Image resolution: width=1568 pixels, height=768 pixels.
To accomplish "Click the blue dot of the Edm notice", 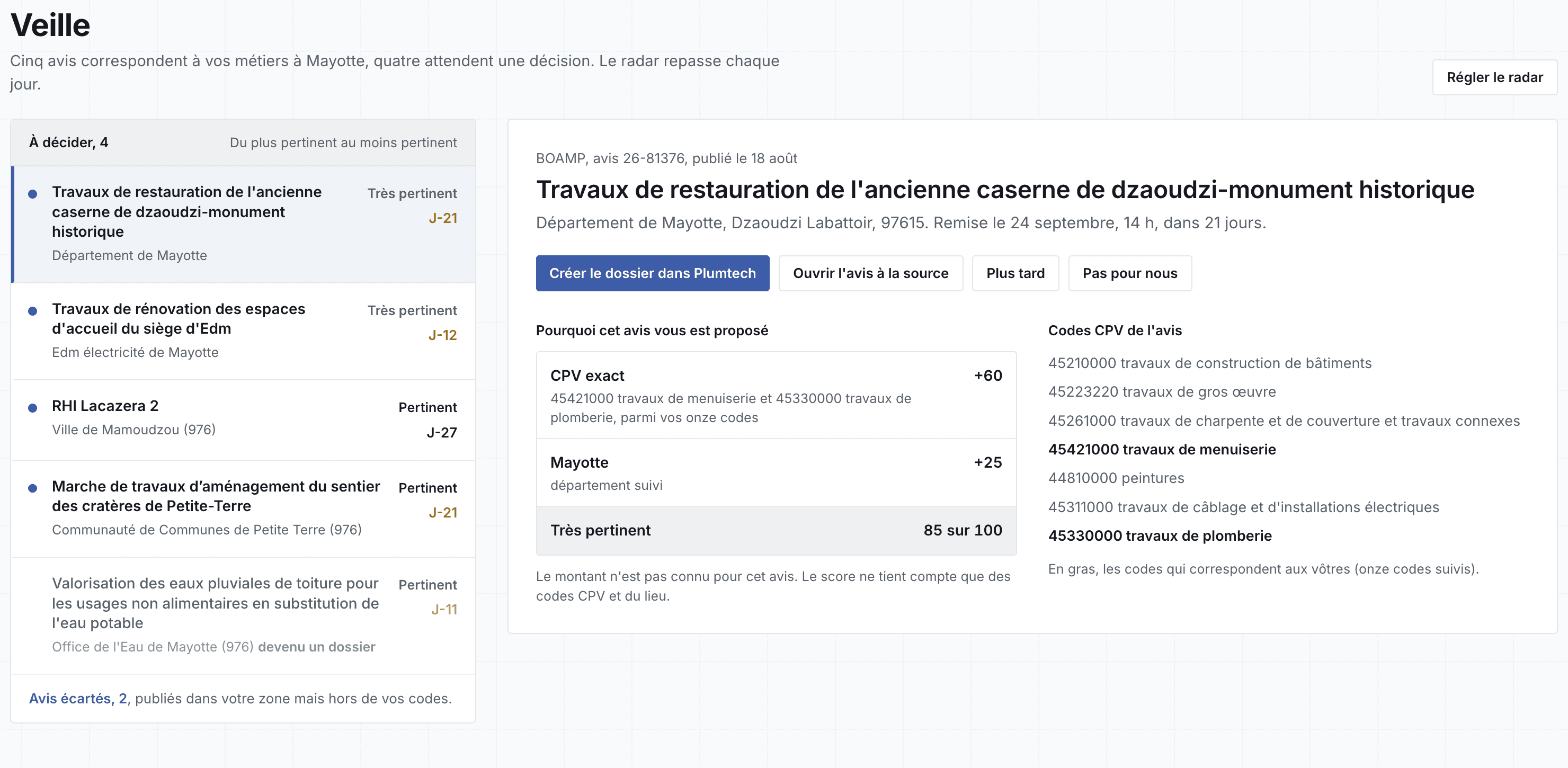I will coord(33,311).
